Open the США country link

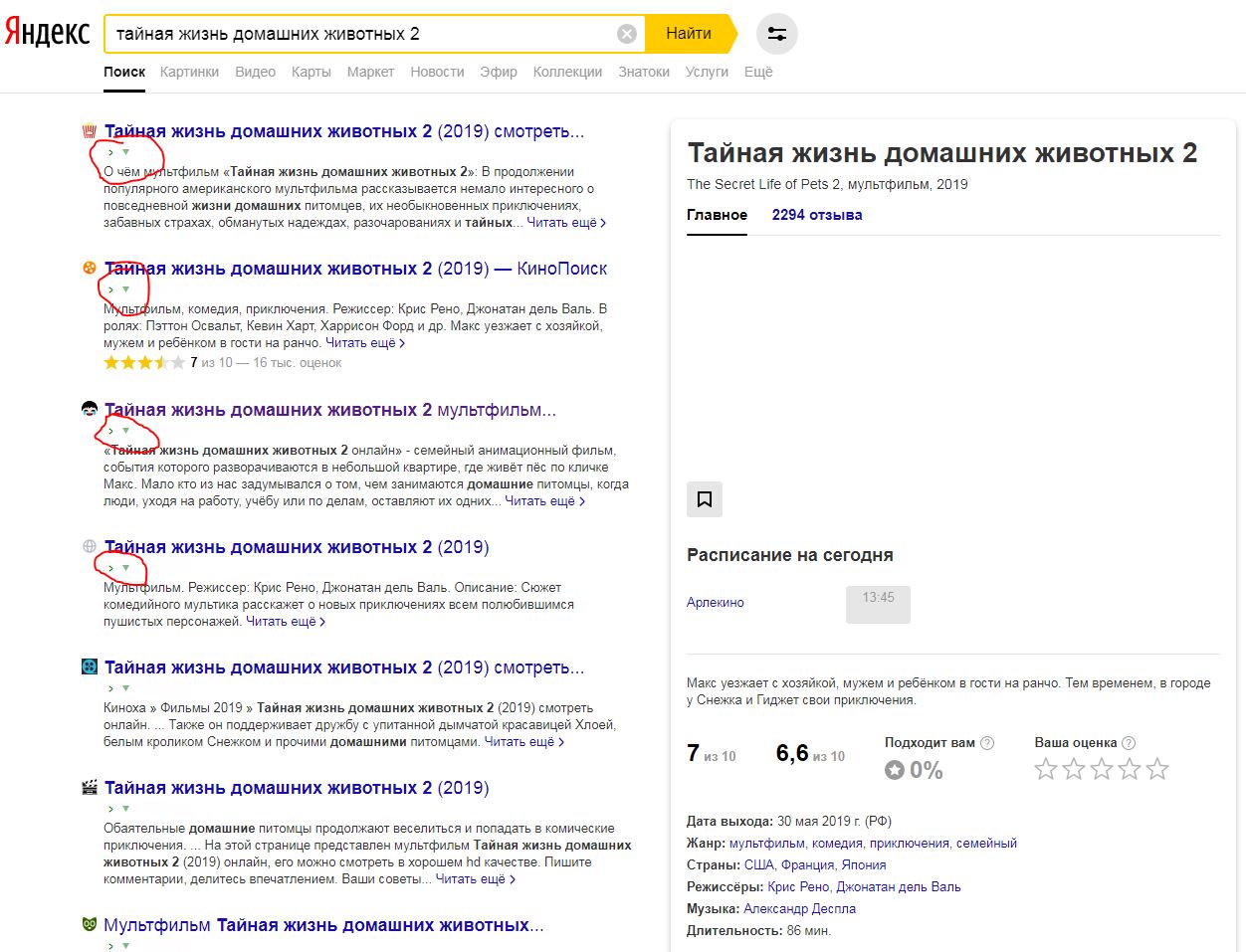(x=758, y=865)
